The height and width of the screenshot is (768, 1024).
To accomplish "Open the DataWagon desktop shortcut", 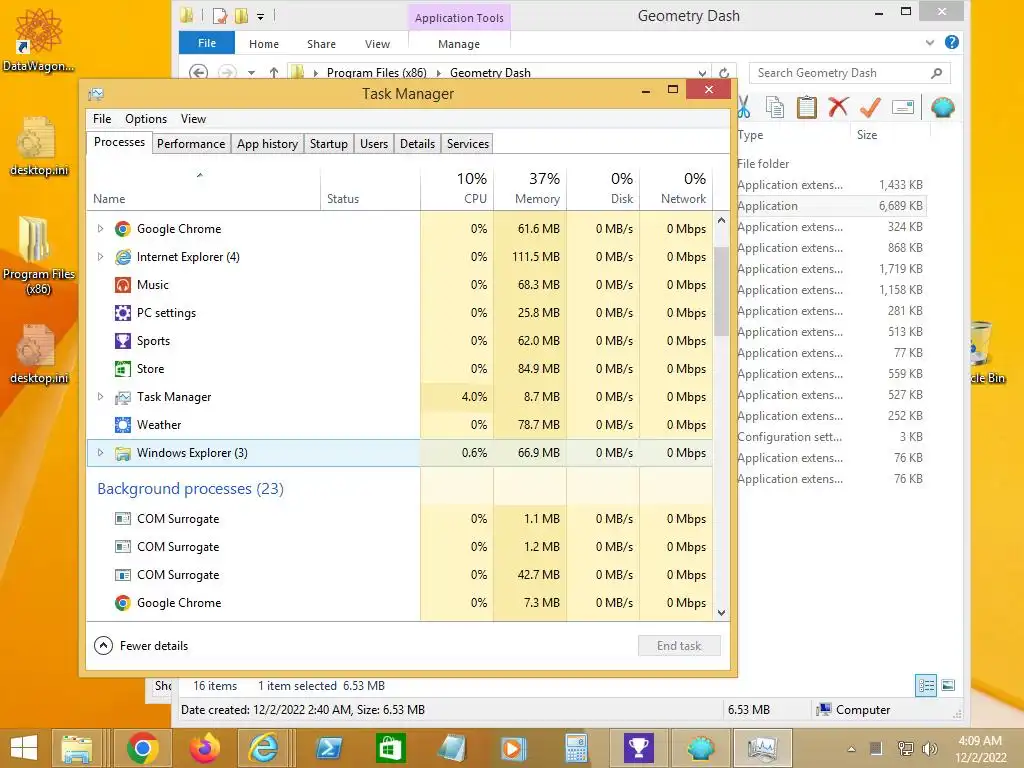I will point(38,39).
